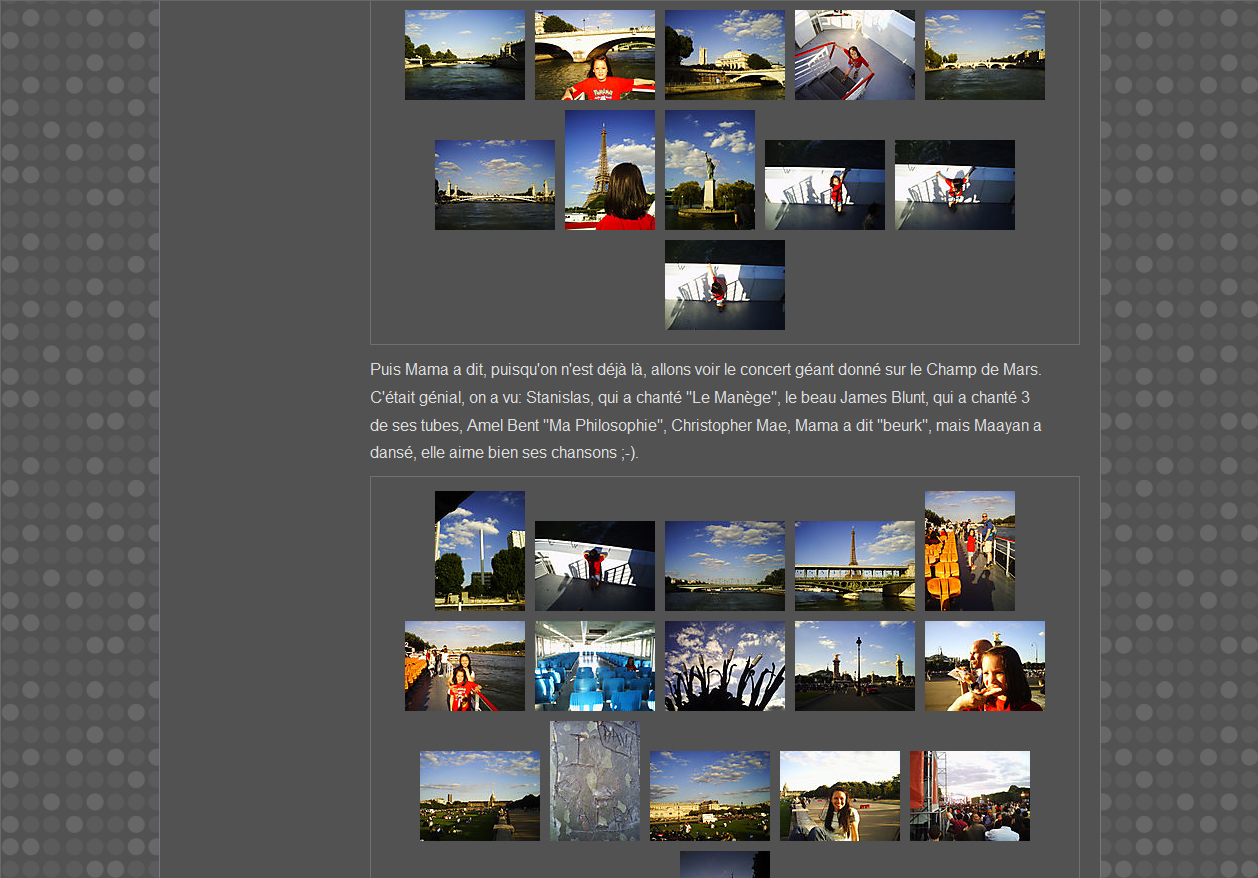This screenshot has width=1258, height=878.
Task: Open Eiffel Tower behind metro viaduct photo
Action: pos(854,566)
